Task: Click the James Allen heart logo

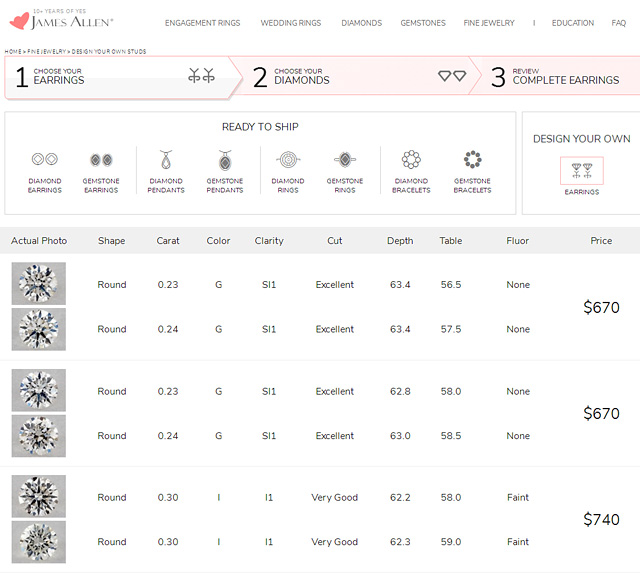Action: pyautogui.click(x=19, y=21)
